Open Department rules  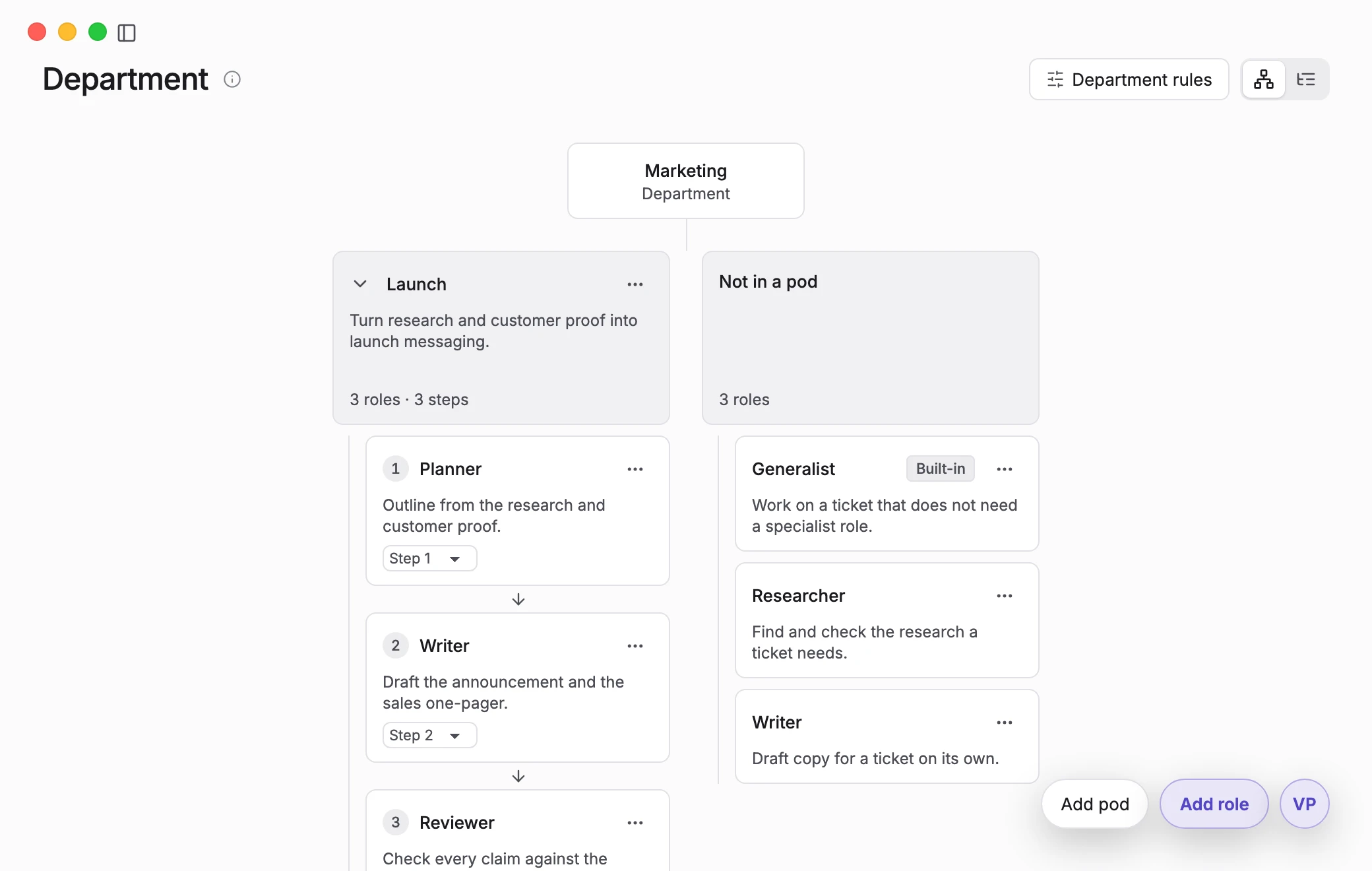click(x=1129, y=79)
